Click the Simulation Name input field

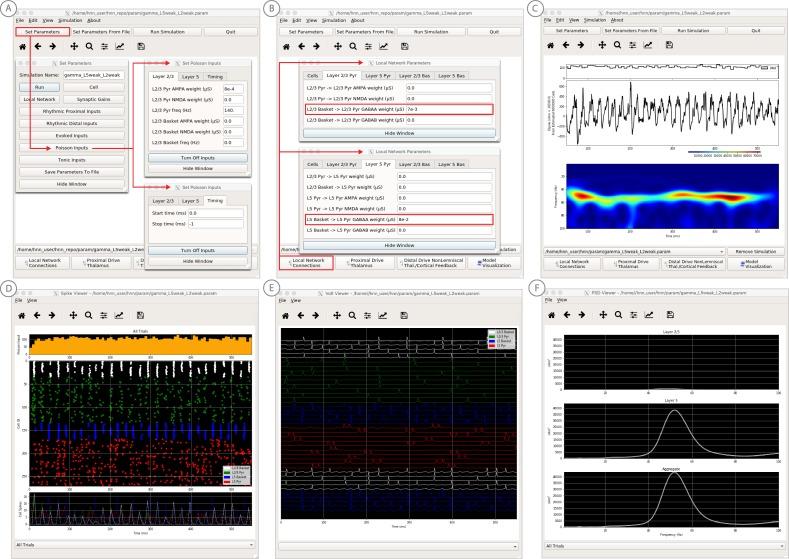point(94,75)
